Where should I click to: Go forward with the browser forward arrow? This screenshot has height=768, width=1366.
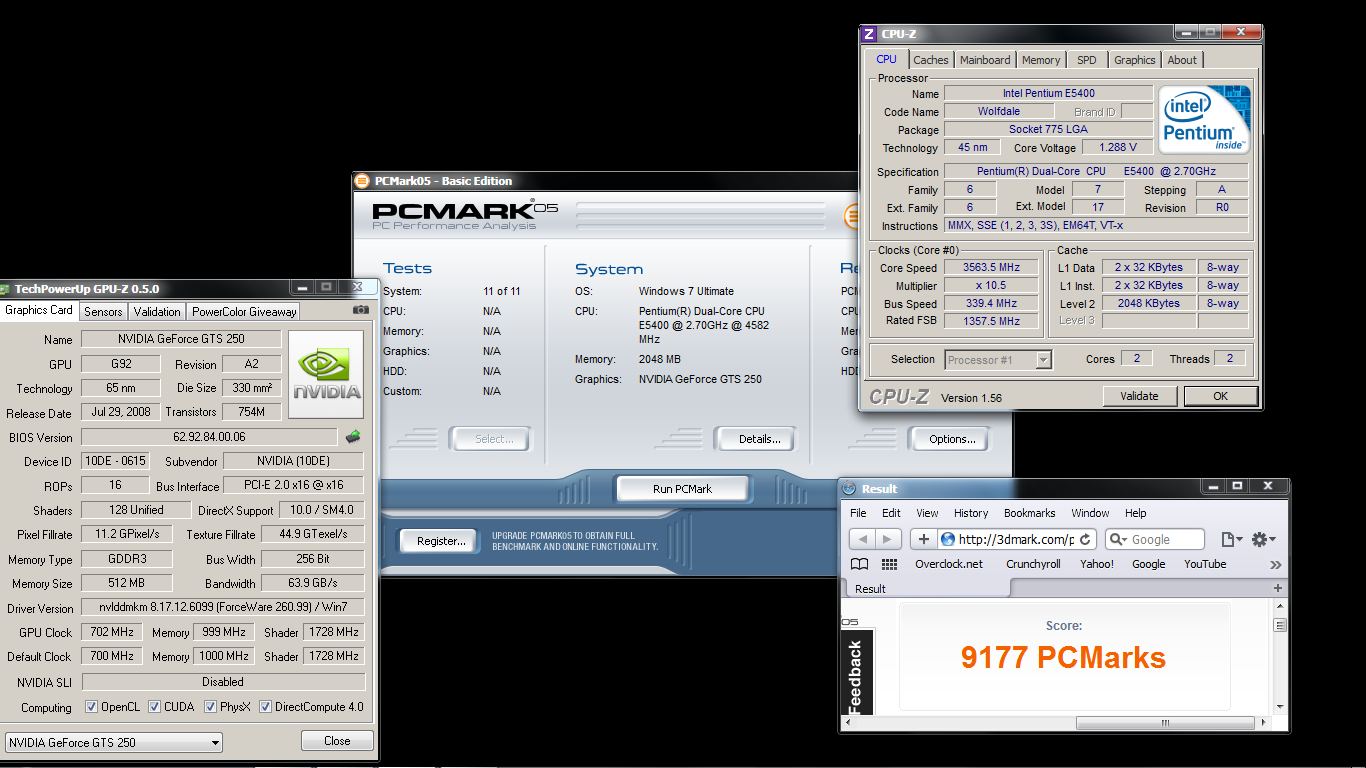coord(889,539)
